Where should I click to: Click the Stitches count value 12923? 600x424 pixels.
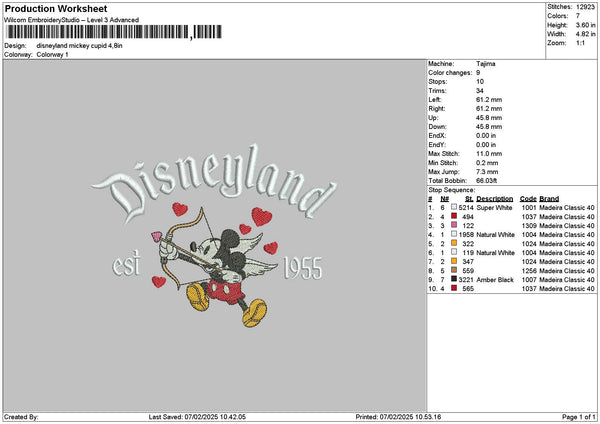click(x=586, y=7)
